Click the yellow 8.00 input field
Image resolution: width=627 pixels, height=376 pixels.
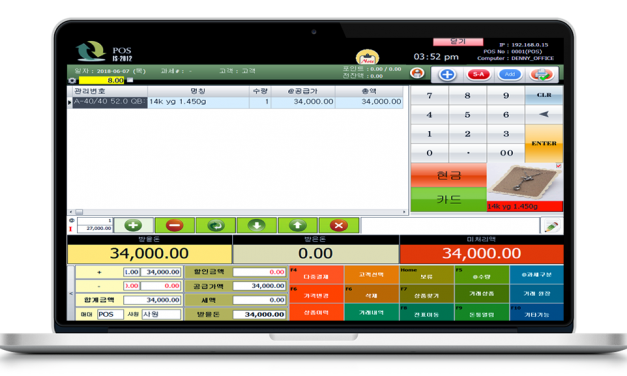click(x=102, y=80)
